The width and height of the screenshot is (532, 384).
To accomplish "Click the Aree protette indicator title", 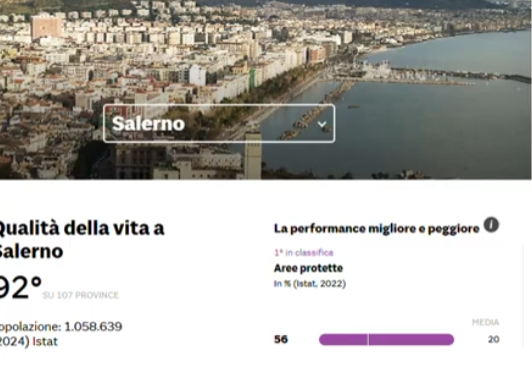I will tap(308, 268).
